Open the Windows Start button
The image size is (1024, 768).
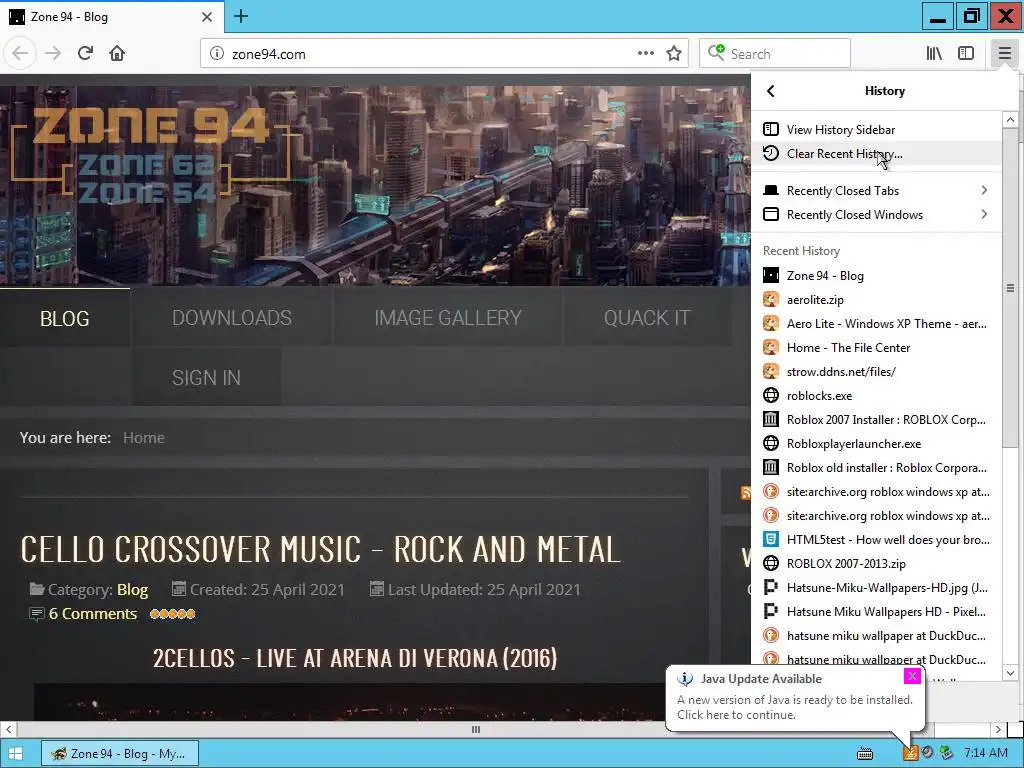16,754
